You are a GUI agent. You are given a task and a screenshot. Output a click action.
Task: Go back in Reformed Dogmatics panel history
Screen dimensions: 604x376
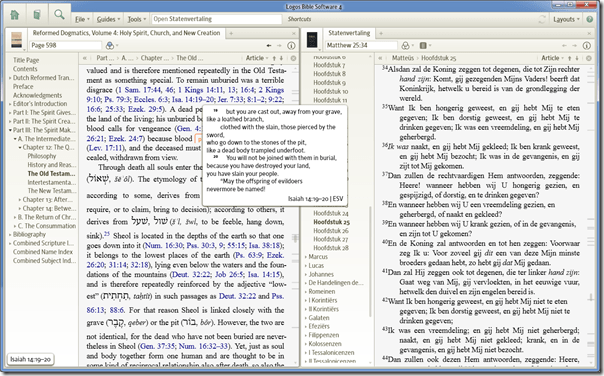[x=269, y=45]
